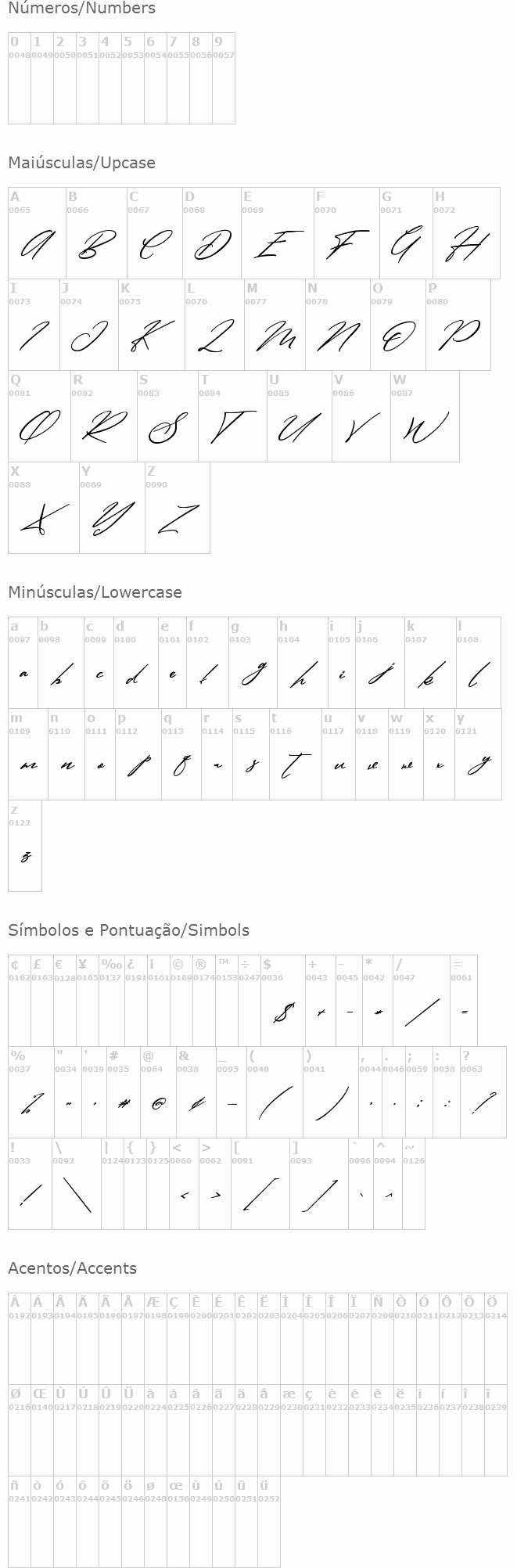The height and width of the screenshot is (1568, 517).
Task: Click the hash symbol glyph cell
Action: point(123,1092)
